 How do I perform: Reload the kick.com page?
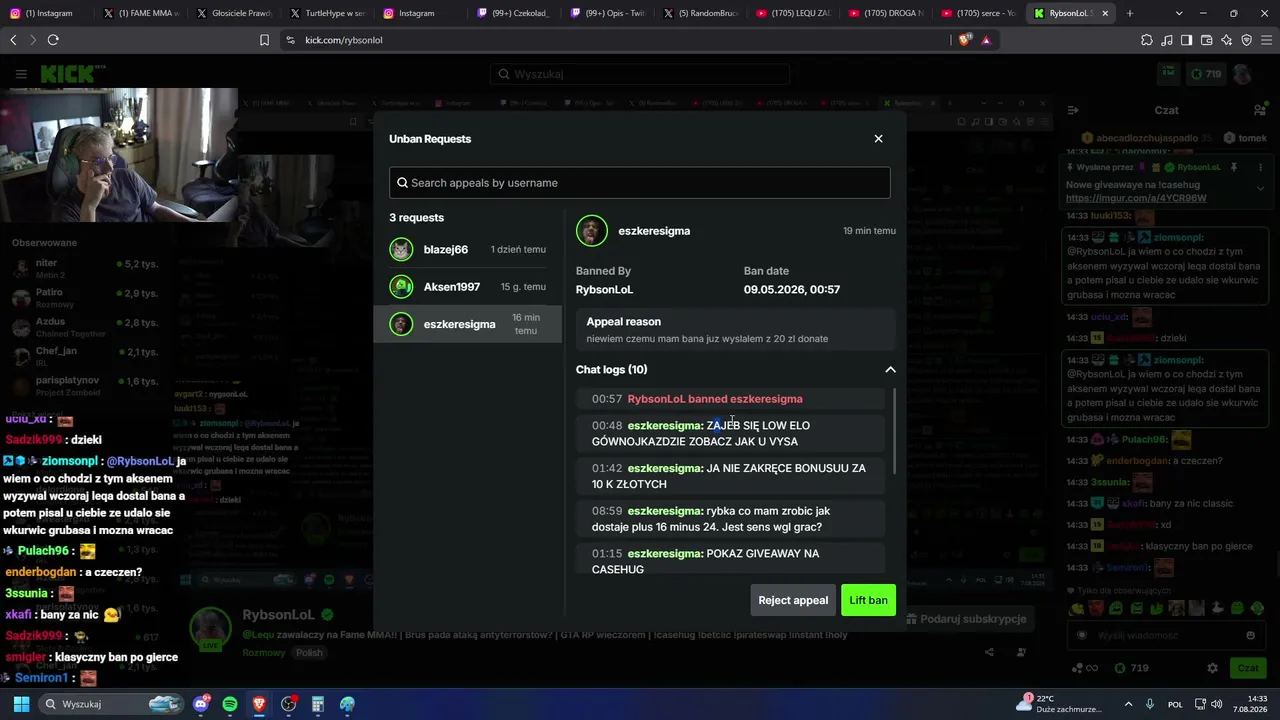[x=53, y=40]
